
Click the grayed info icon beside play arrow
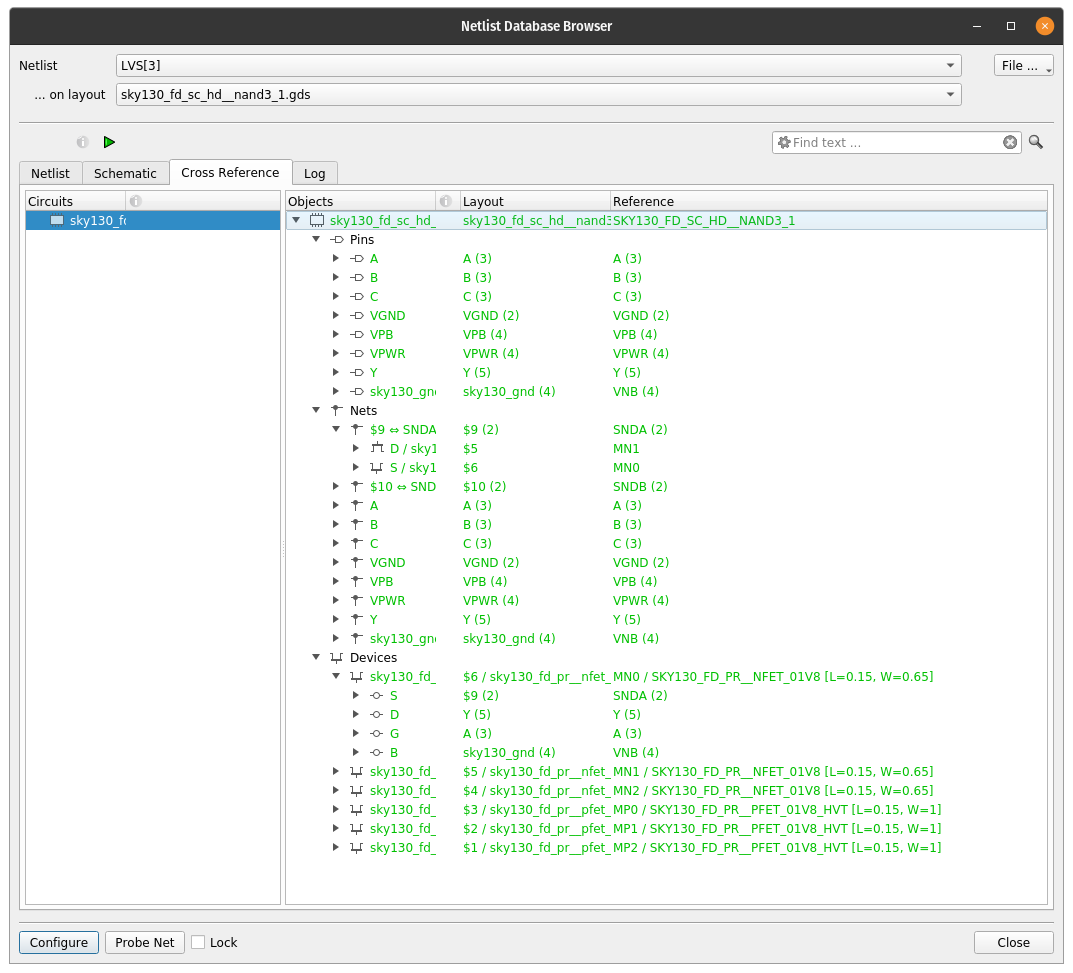click(x=83, y=142)
